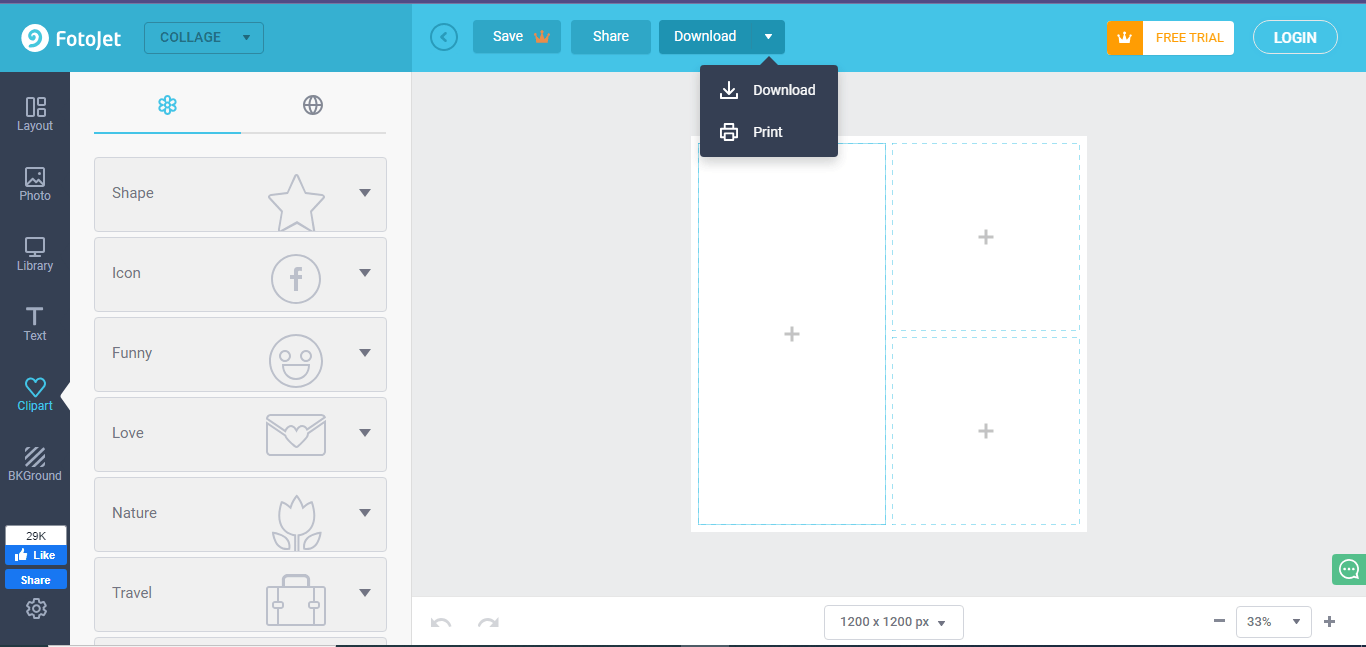1366x647 pixels.
Task: Open the Library panel
Action: 35,254
